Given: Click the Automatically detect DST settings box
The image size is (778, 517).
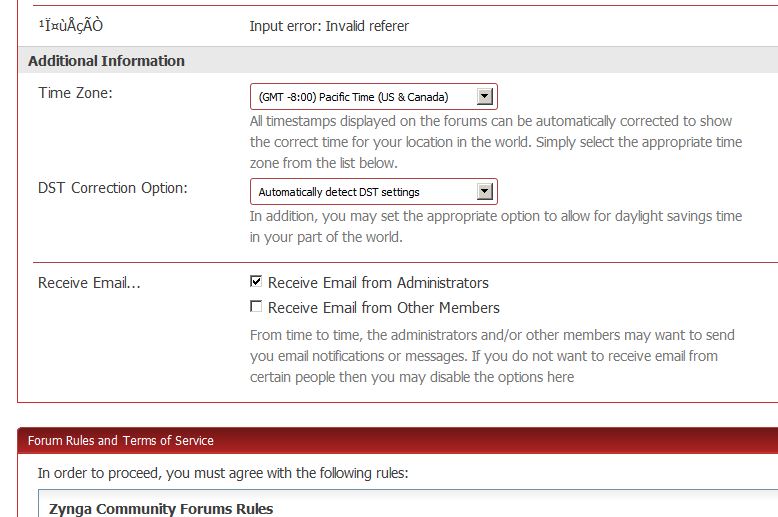Looking at the screenshot, I should pyautogui.click(x=374, y=192).
